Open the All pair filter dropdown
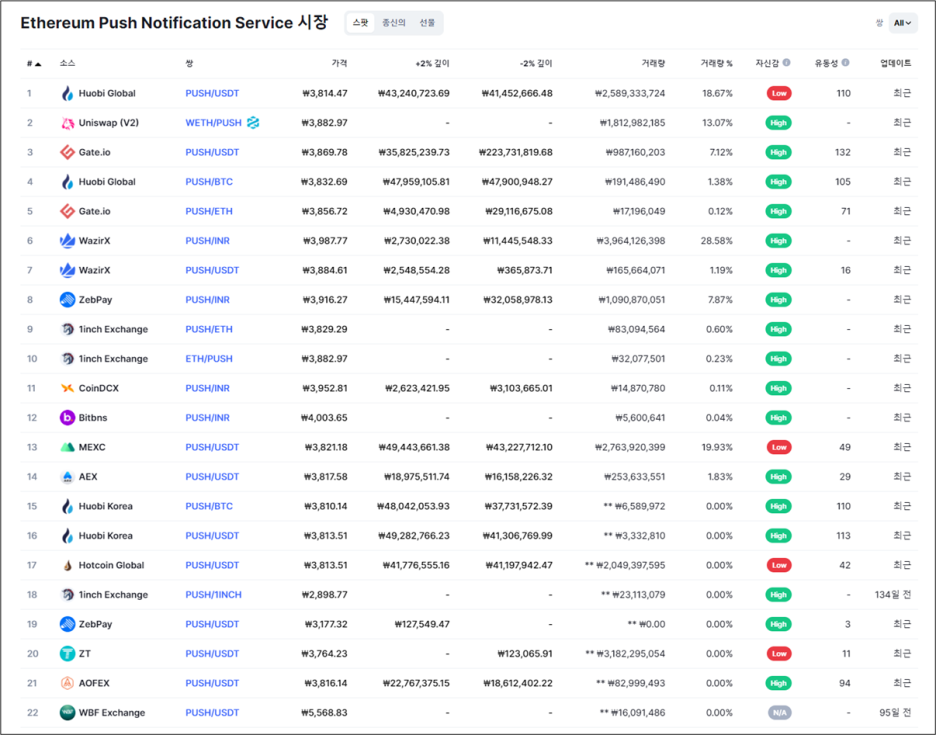 903,23
